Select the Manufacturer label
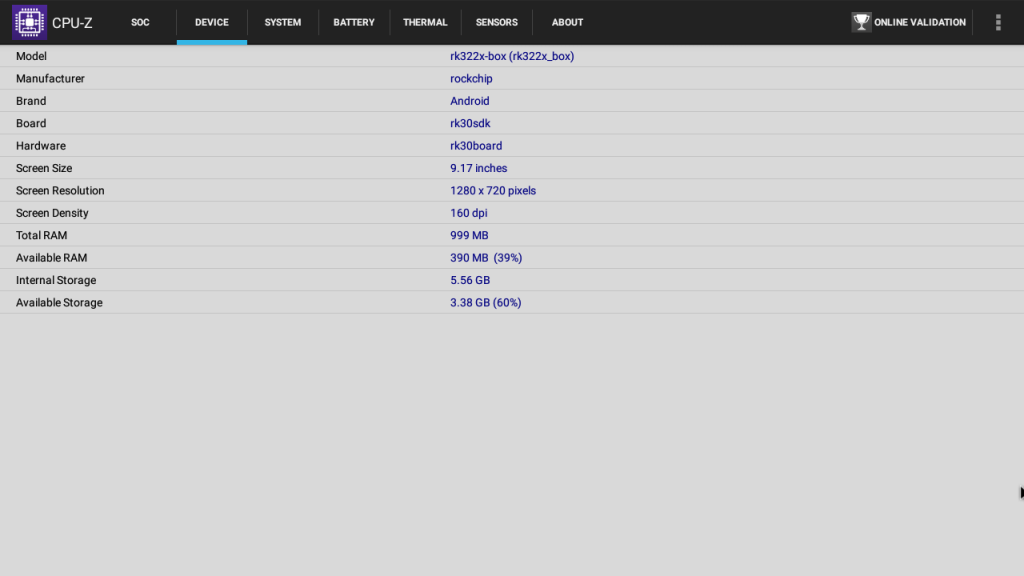The width and height of the screenshot is (1024, 576). point(50,78)
